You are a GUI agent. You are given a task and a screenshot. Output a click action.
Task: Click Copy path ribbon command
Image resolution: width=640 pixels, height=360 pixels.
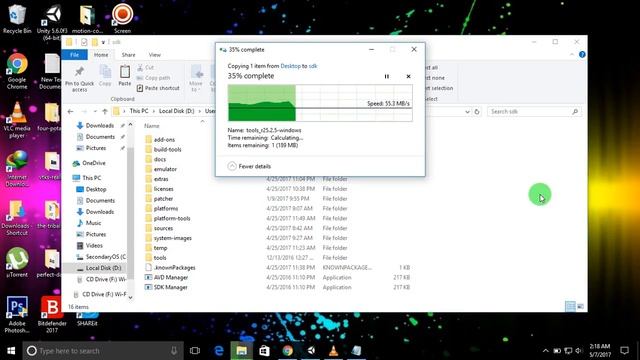coord(153,78)
